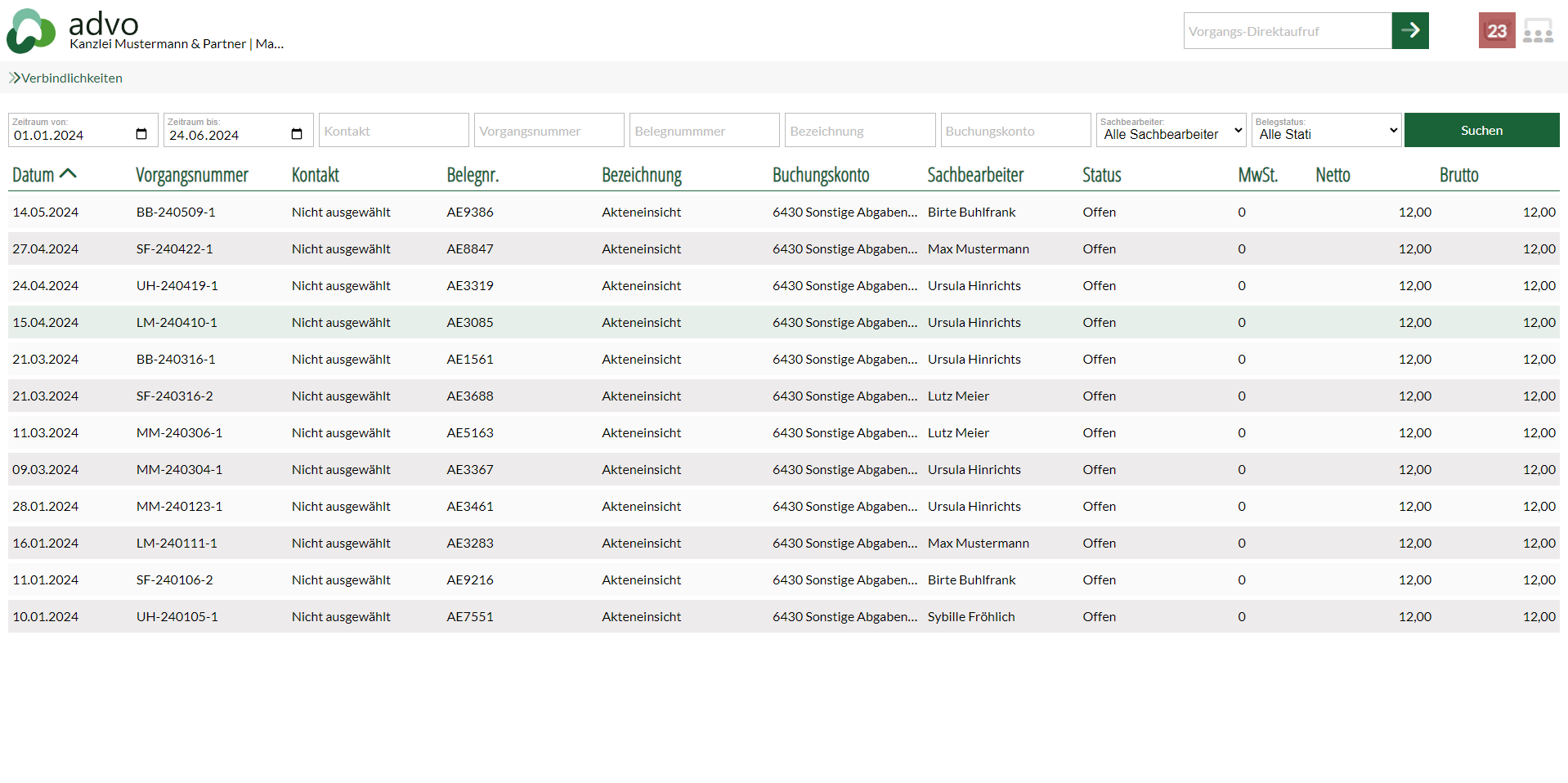Expand the Sachbearbeiter dropdown
Image resolution: width=1568 pixels, height=783 pixels.
1170,131
